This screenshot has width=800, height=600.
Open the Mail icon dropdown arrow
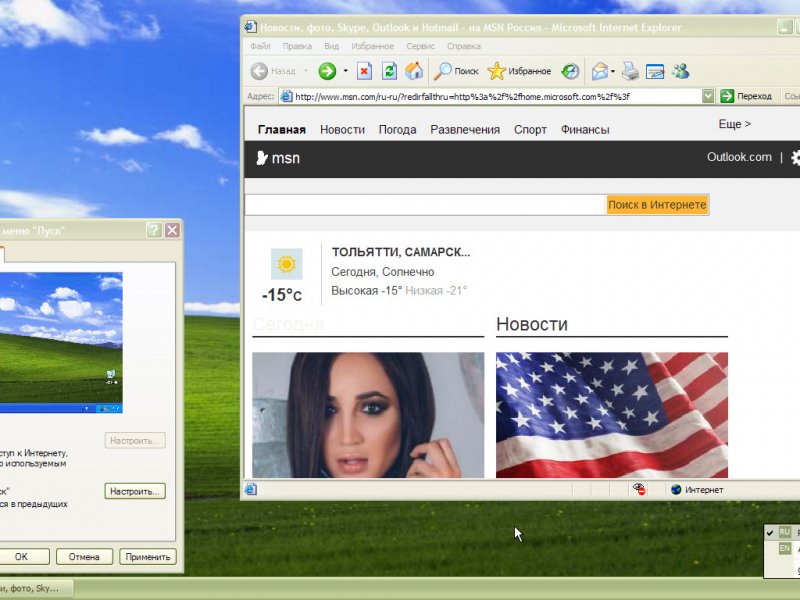point(613,71)
